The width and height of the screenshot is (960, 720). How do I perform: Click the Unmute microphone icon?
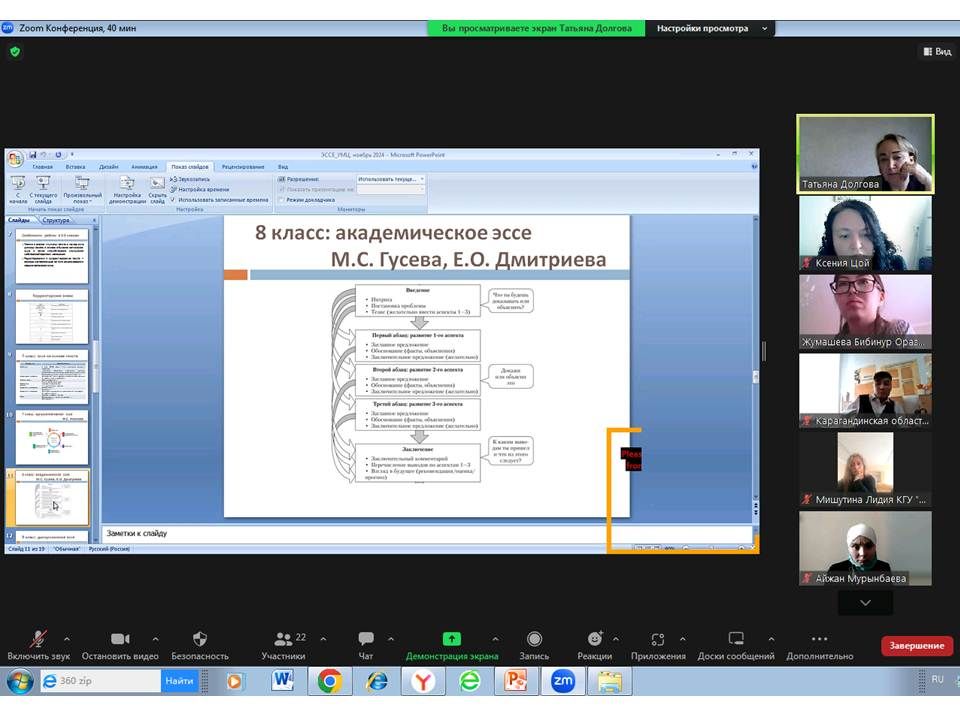[x=38, y=639]
